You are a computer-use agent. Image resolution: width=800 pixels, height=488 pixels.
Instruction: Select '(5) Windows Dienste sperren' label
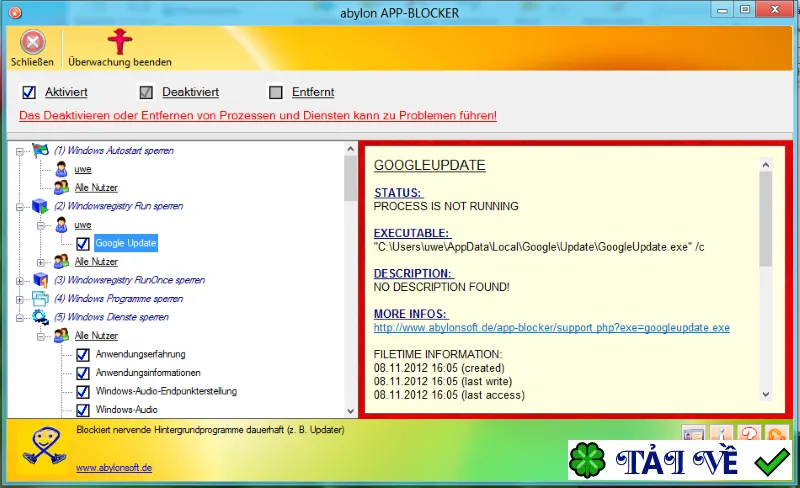[x=111, y=317]
